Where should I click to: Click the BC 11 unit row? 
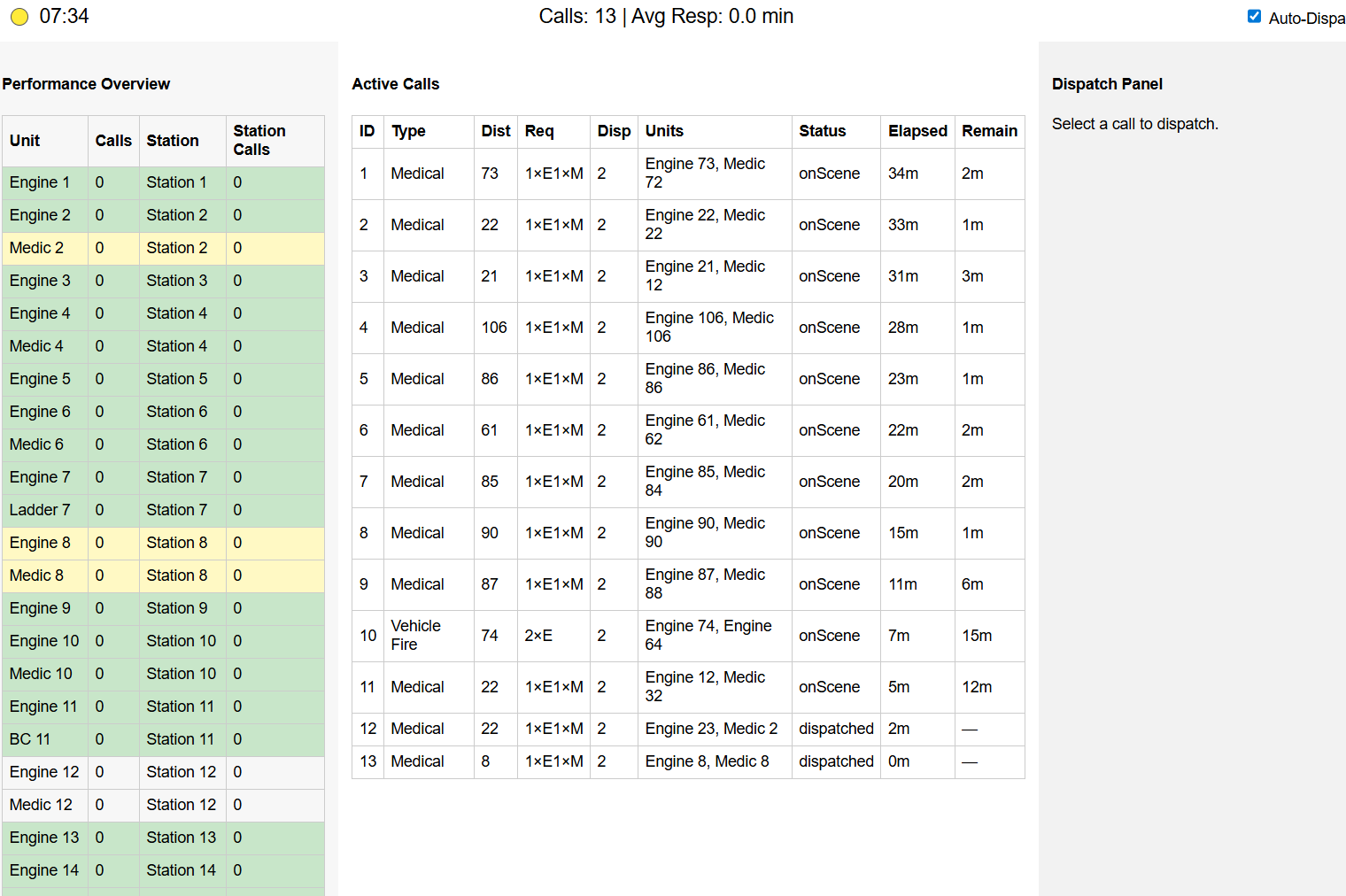[x=30, y=739]
